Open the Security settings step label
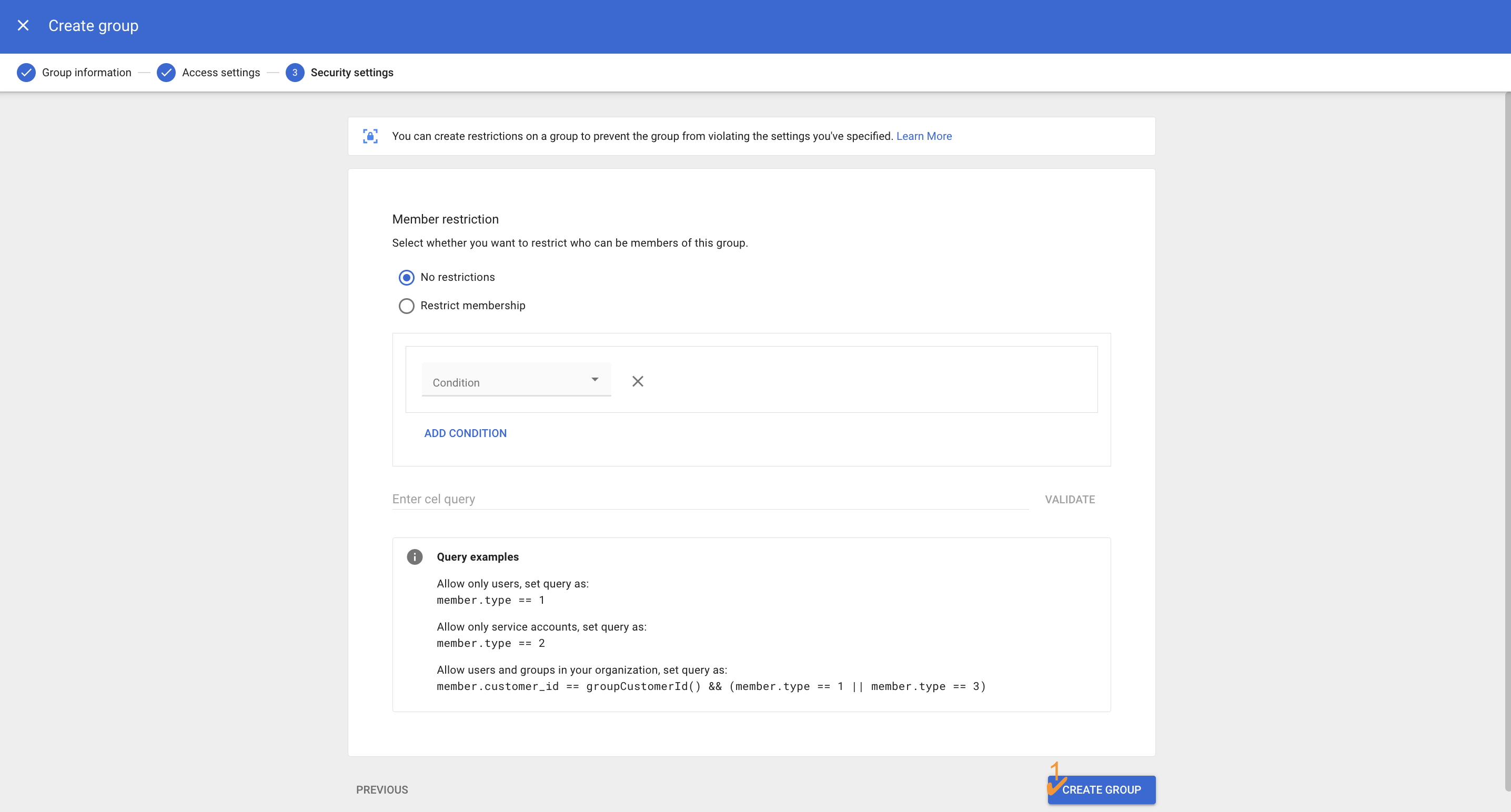Screen dimensions: 1511x812 [x=352, y=73]
